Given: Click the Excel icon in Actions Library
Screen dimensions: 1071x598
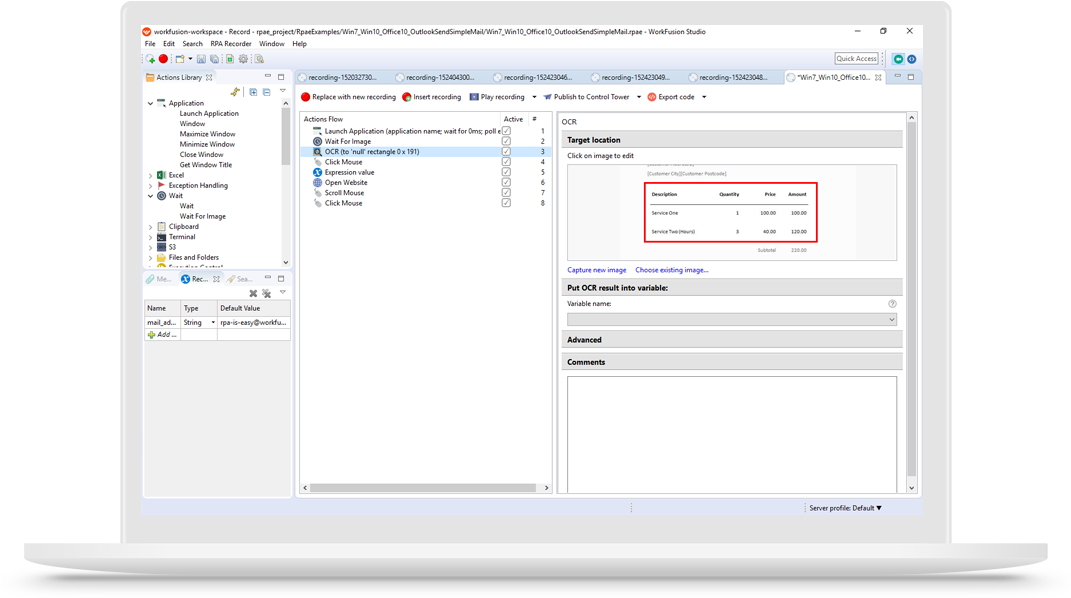Looking at the screenshot, I should tap(161, 175).
